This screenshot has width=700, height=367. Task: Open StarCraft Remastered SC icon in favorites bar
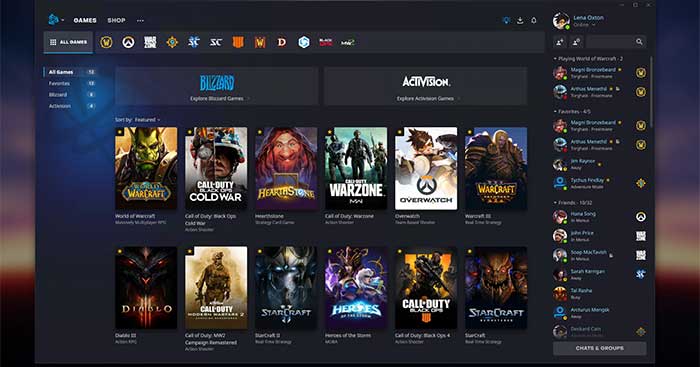(x=216, y=42)
